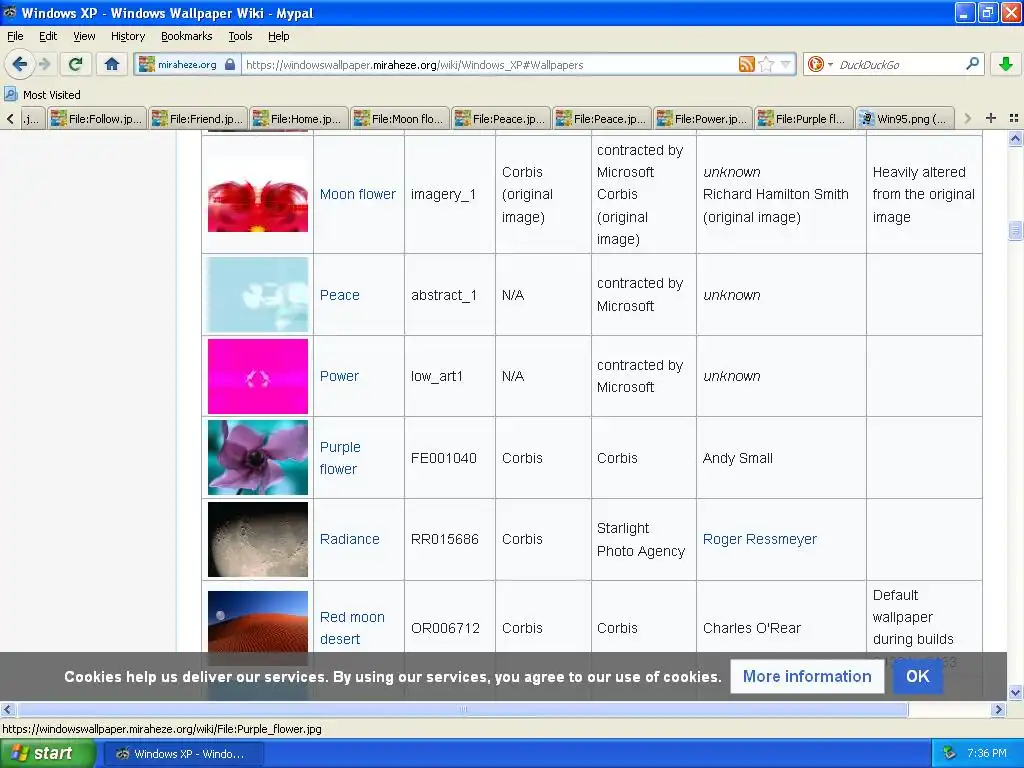Bookmark this page with the star icon
This screenshot has width=1024, height=768.
[767, 64]
